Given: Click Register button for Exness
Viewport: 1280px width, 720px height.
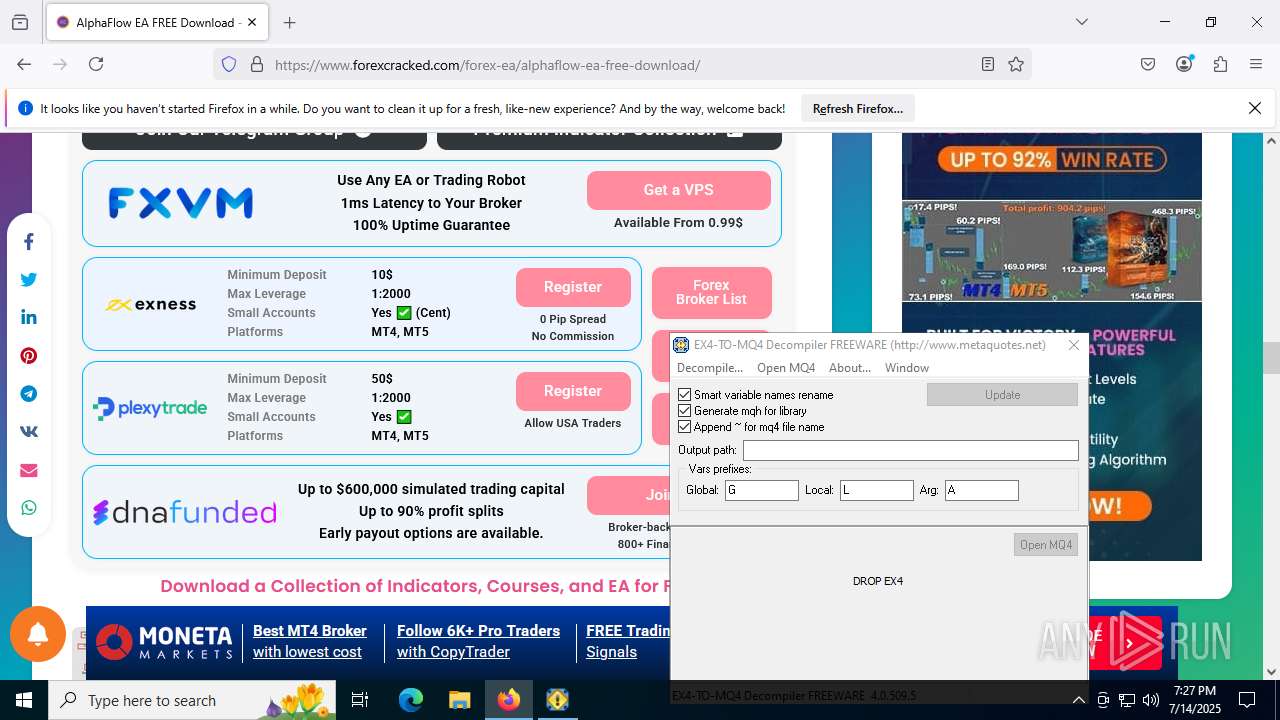Looking at the screenshot, I should (x=573, y=287).
